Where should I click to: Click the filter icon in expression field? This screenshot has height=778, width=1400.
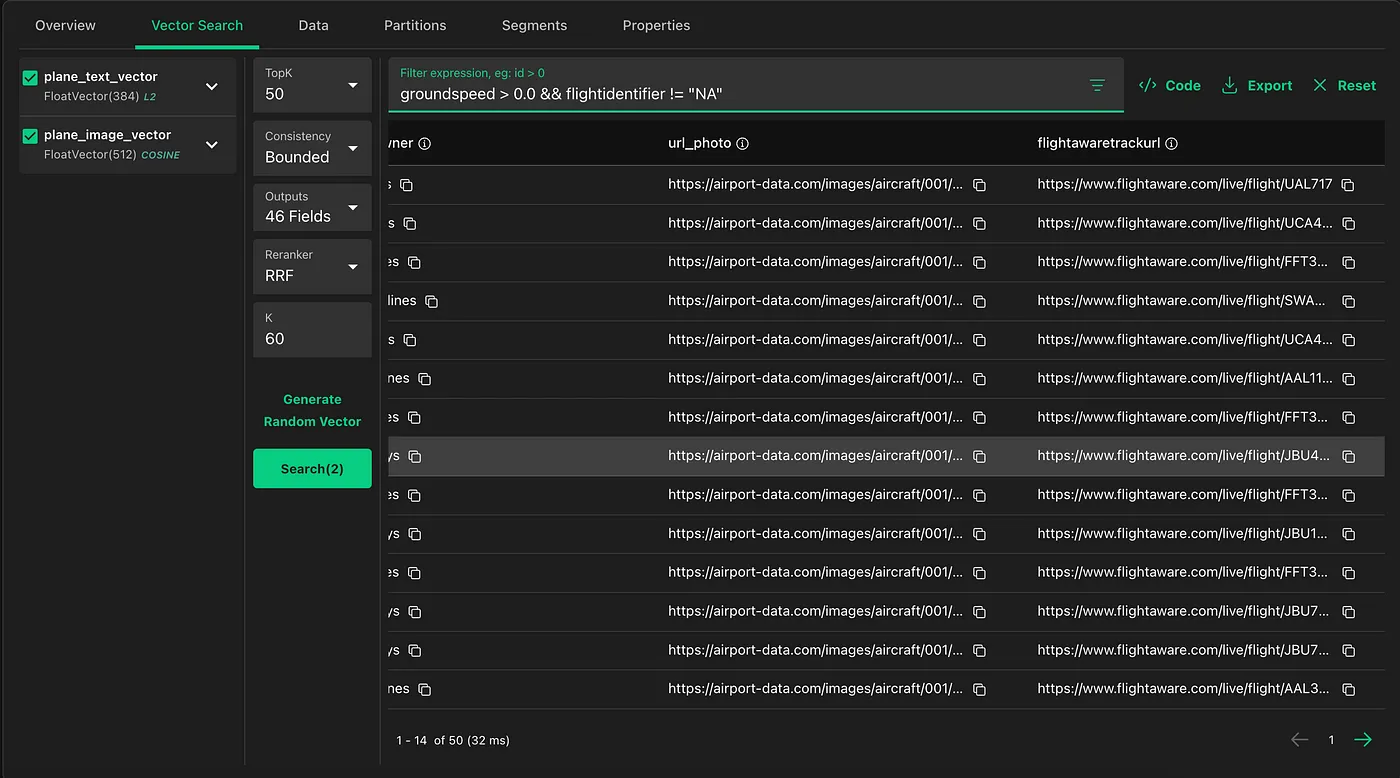pyautogui.click(x=1097, y=86)
